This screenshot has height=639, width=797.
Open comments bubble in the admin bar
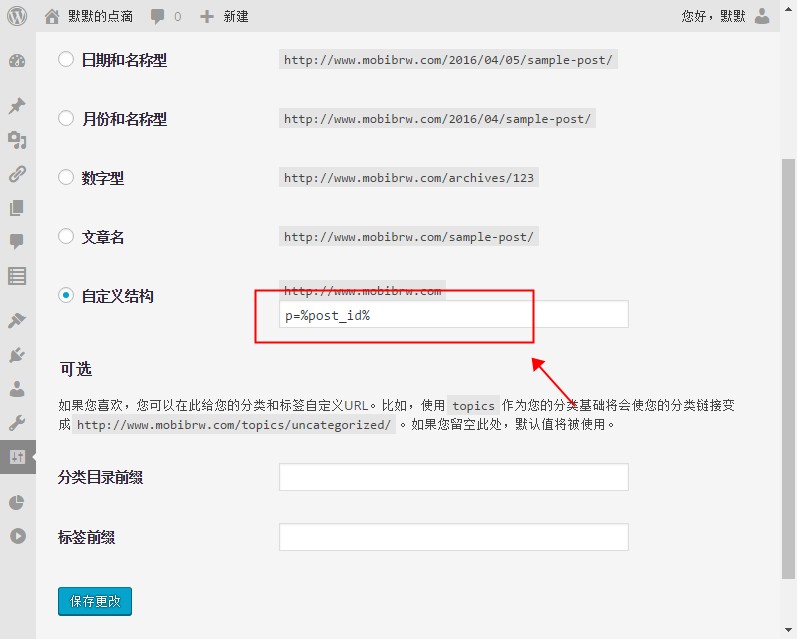(166, 16)
